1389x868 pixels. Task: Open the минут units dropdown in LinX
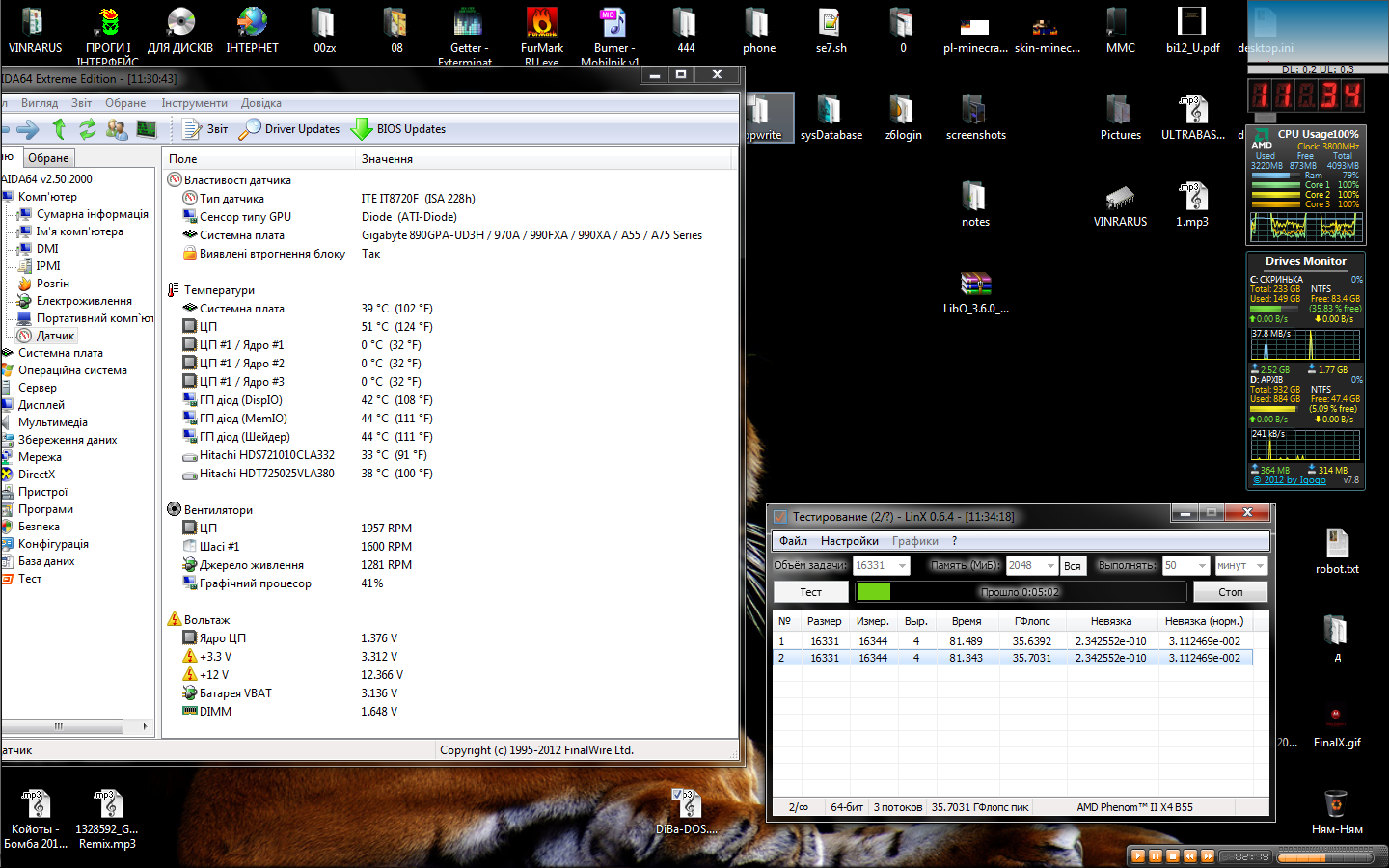1240,566
